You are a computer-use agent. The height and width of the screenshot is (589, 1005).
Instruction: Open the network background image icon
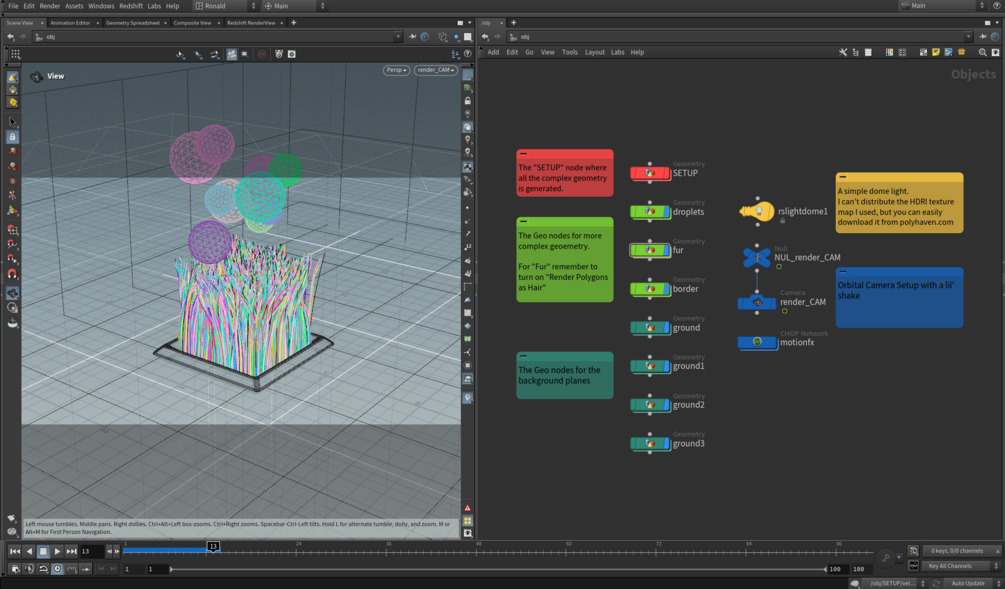948,53
